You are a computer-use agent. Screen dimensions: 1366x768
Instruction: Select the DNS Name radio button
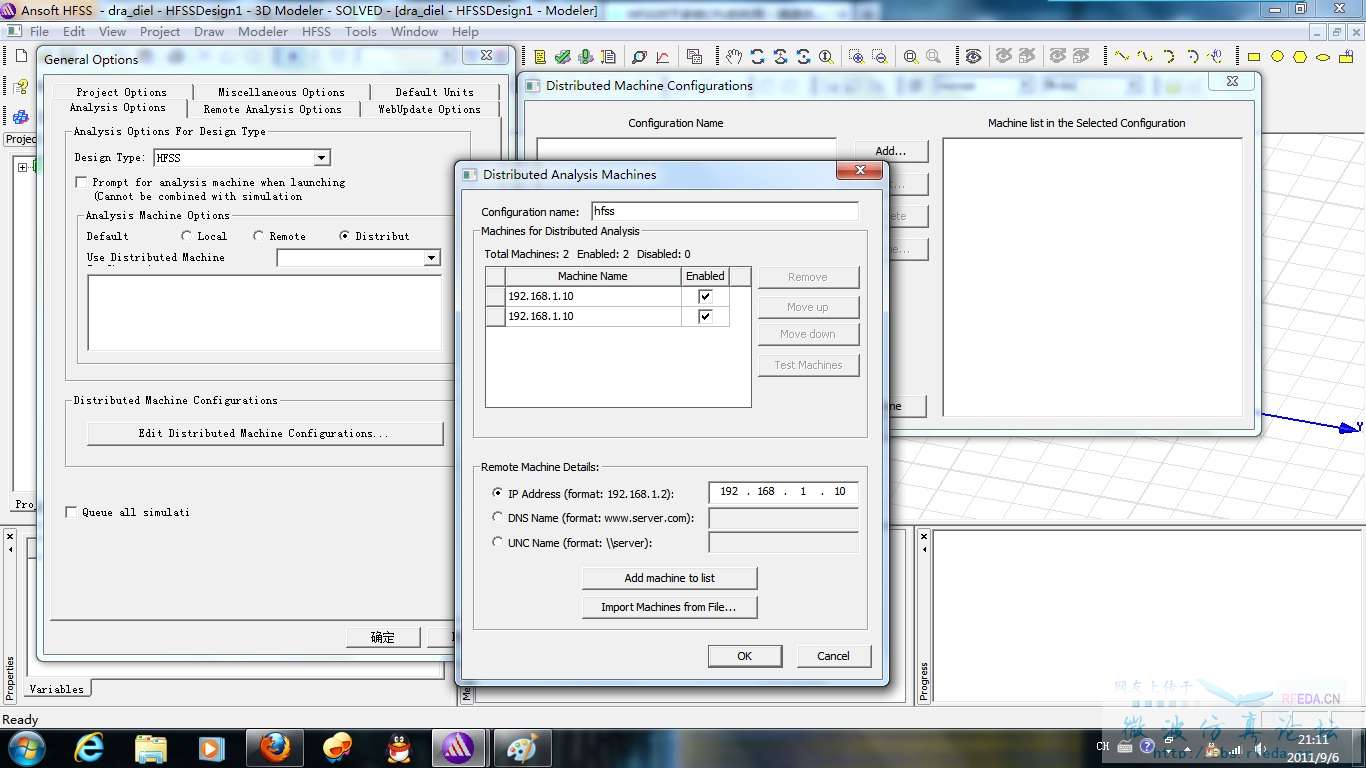coord(498,518)
